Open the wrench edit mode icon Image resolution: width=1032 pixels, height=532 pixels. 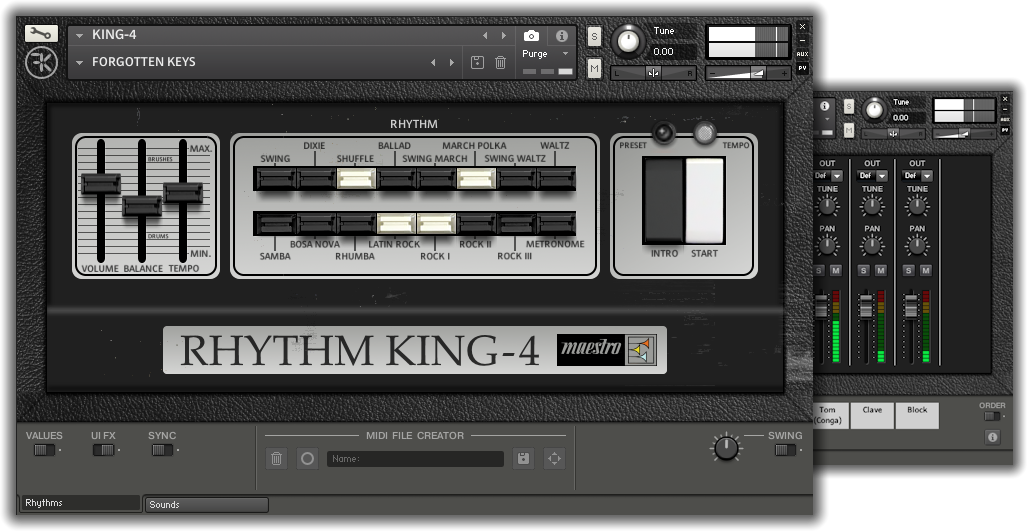[x=41, y=34]
